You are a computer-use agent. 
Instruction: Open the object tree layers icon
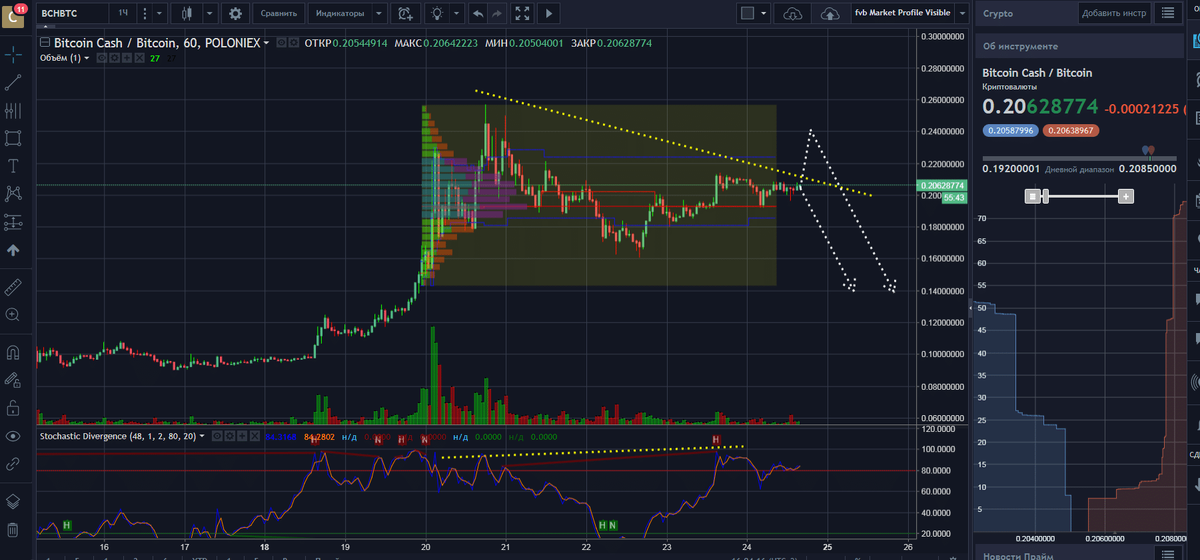click(13, 501)
